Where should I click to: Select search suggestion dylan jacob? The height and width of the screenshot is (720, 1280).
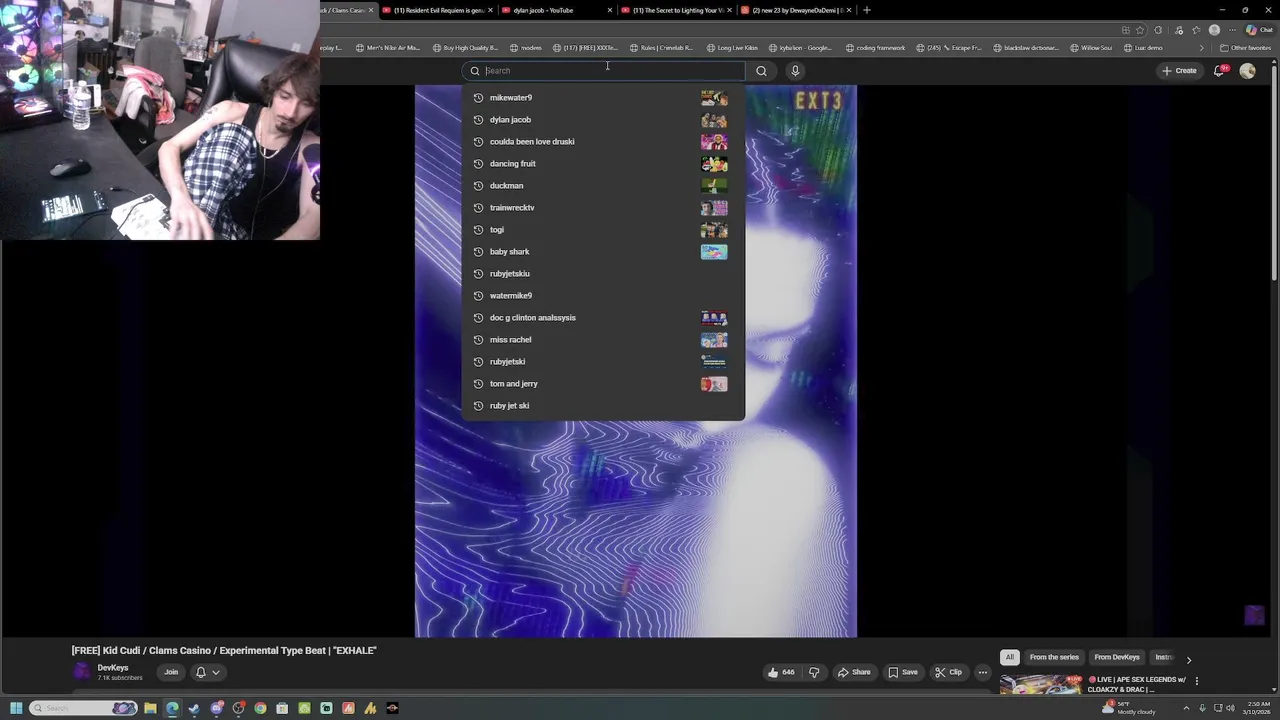603,120
